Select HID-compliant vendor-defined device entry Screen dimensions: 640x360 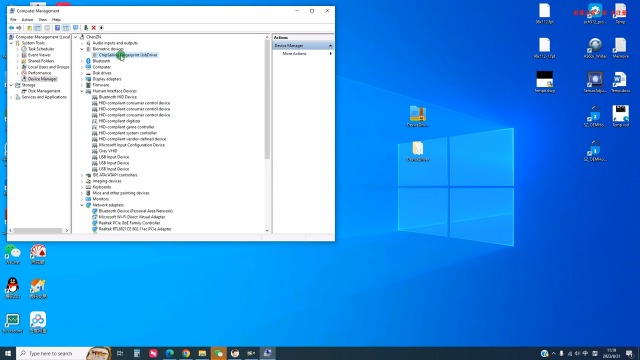tap(132, 139)
